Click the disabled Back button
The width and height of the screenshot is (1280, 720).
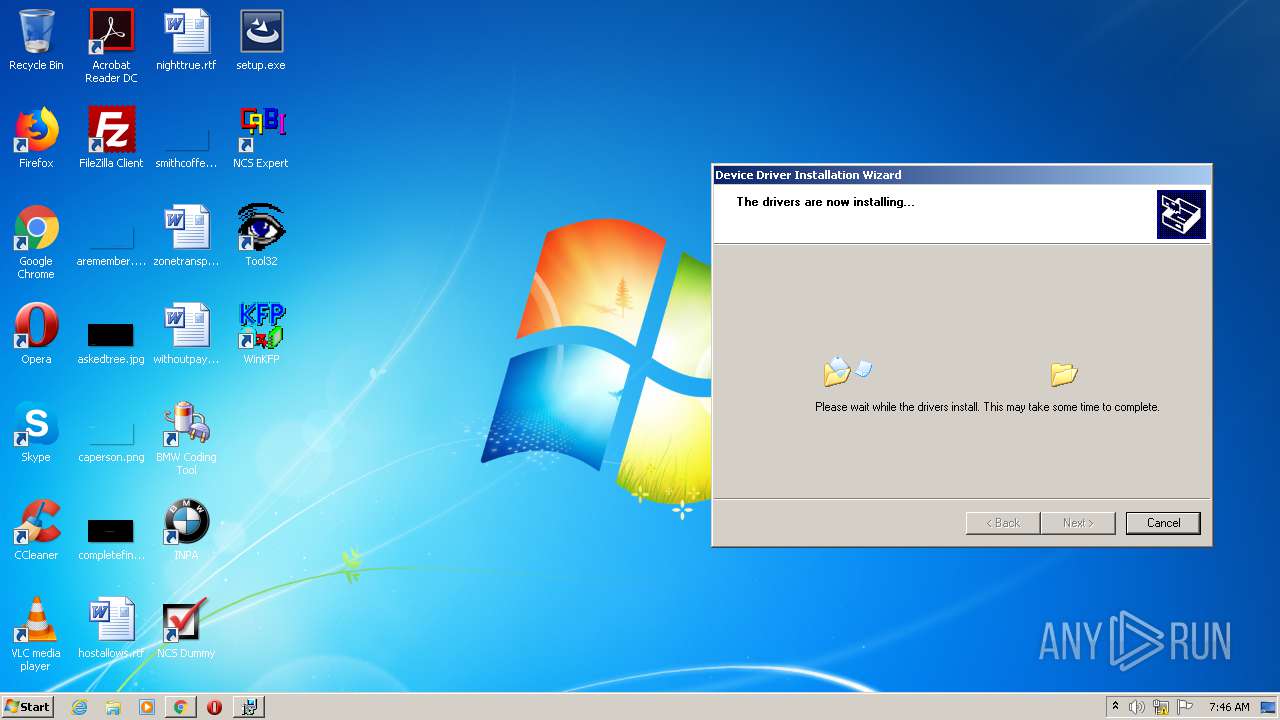point(1003,523)
